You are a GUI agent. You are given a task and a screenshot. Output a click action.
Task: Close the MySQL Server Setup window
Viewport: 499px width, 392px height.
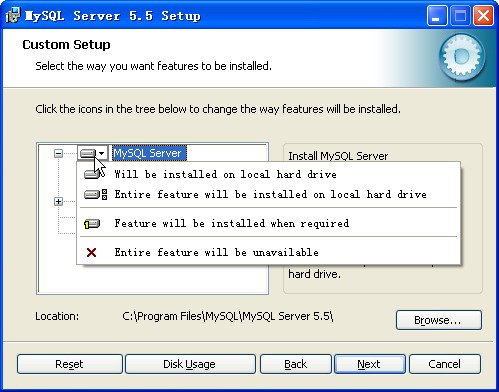(483, 16)
